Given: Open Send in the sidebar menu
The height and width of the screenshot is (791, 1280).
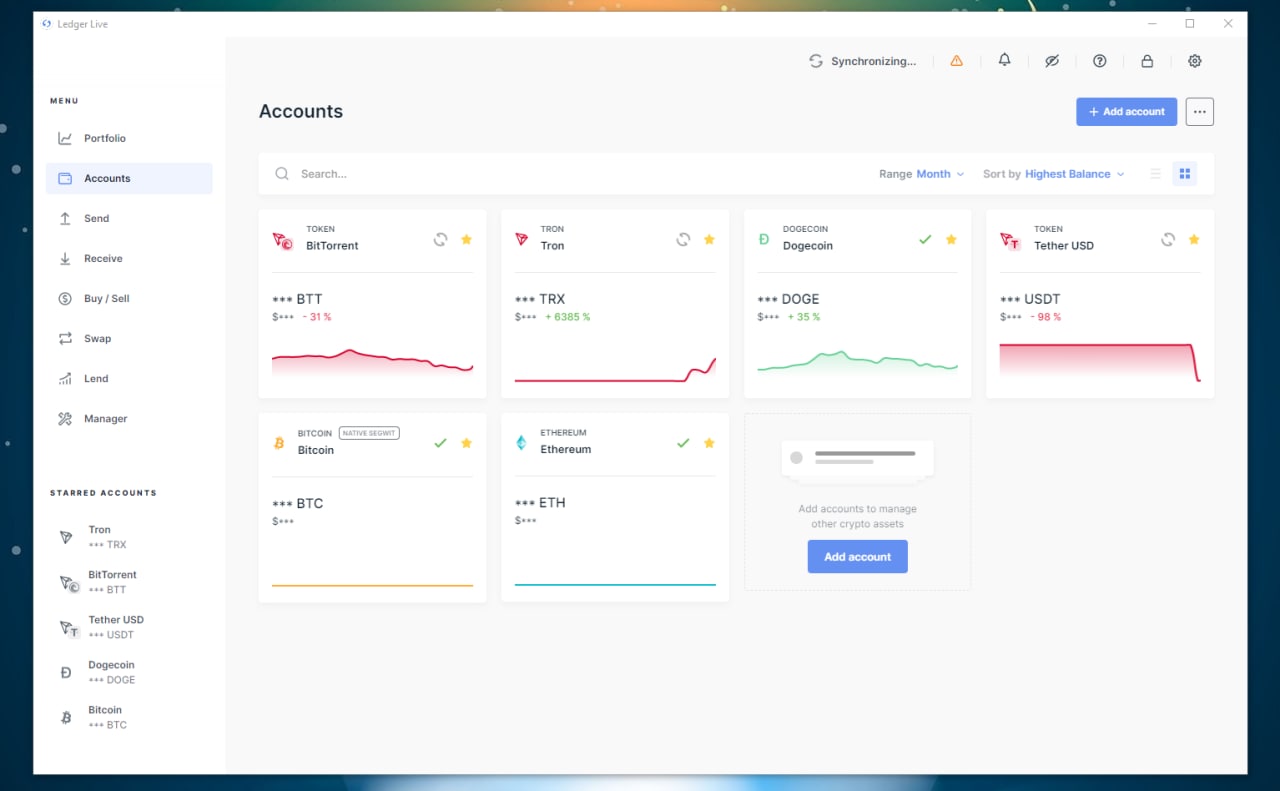Looking at the screenshot, I should 129,218.
